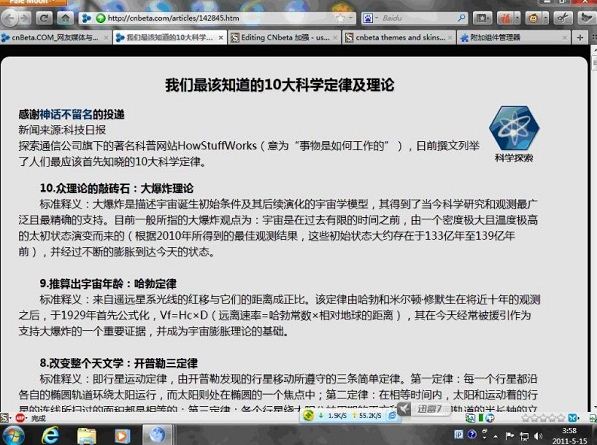Screen dimensions: 597x445
Task: Select the 我们最该知道的10大科学 tab
Action: click(x=169, y=37)
